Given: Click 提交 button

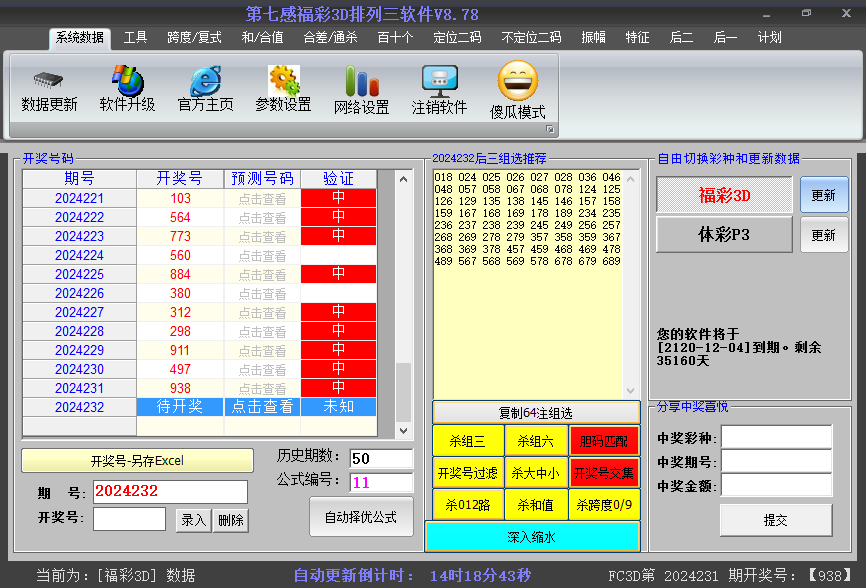Looking at the screenshot, I should point(776,520).
